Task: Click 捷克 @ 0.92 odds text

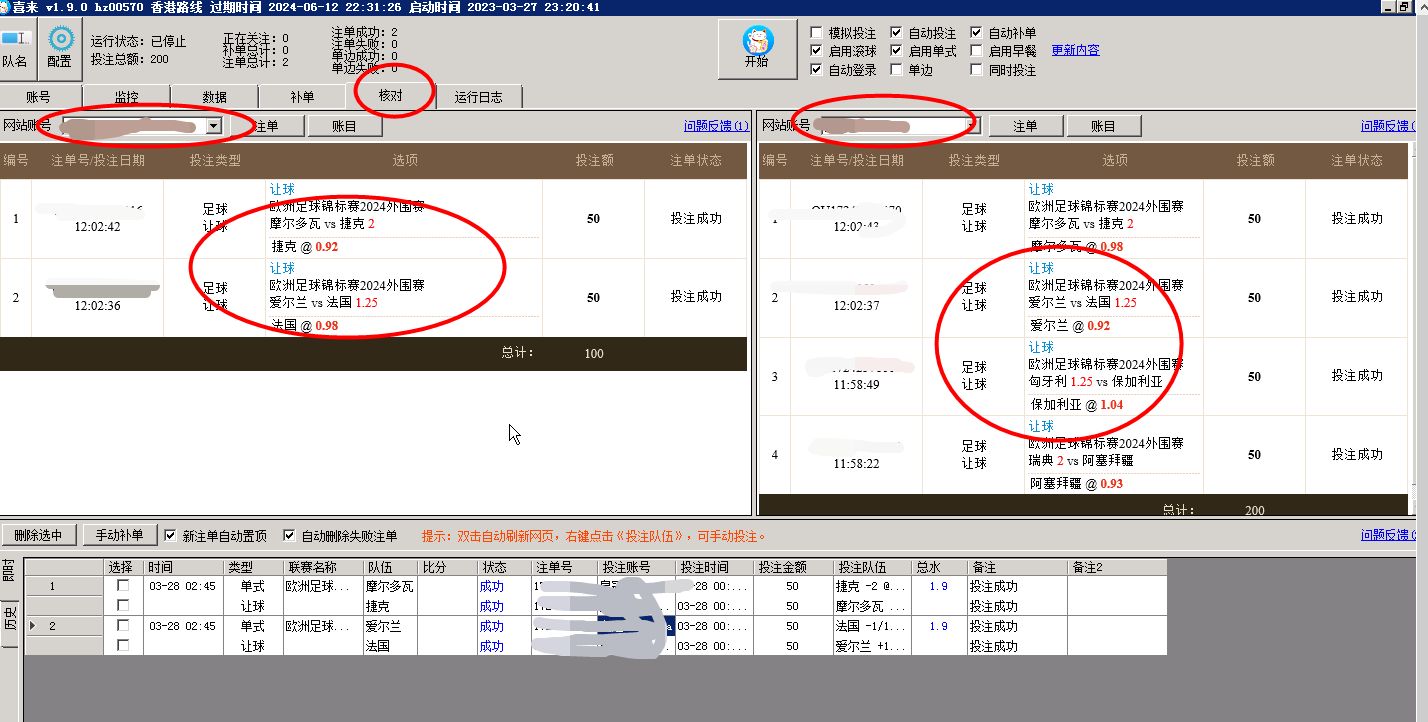Action: 305,246
